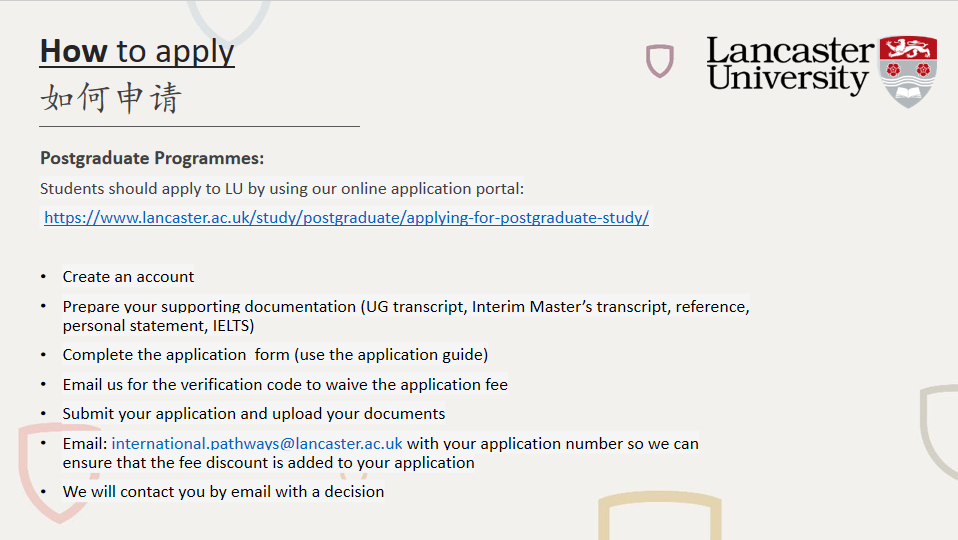This screenshot has height=540, width=958.
Task: Select the "How to apply" title
Action: (x=137, y=51)
